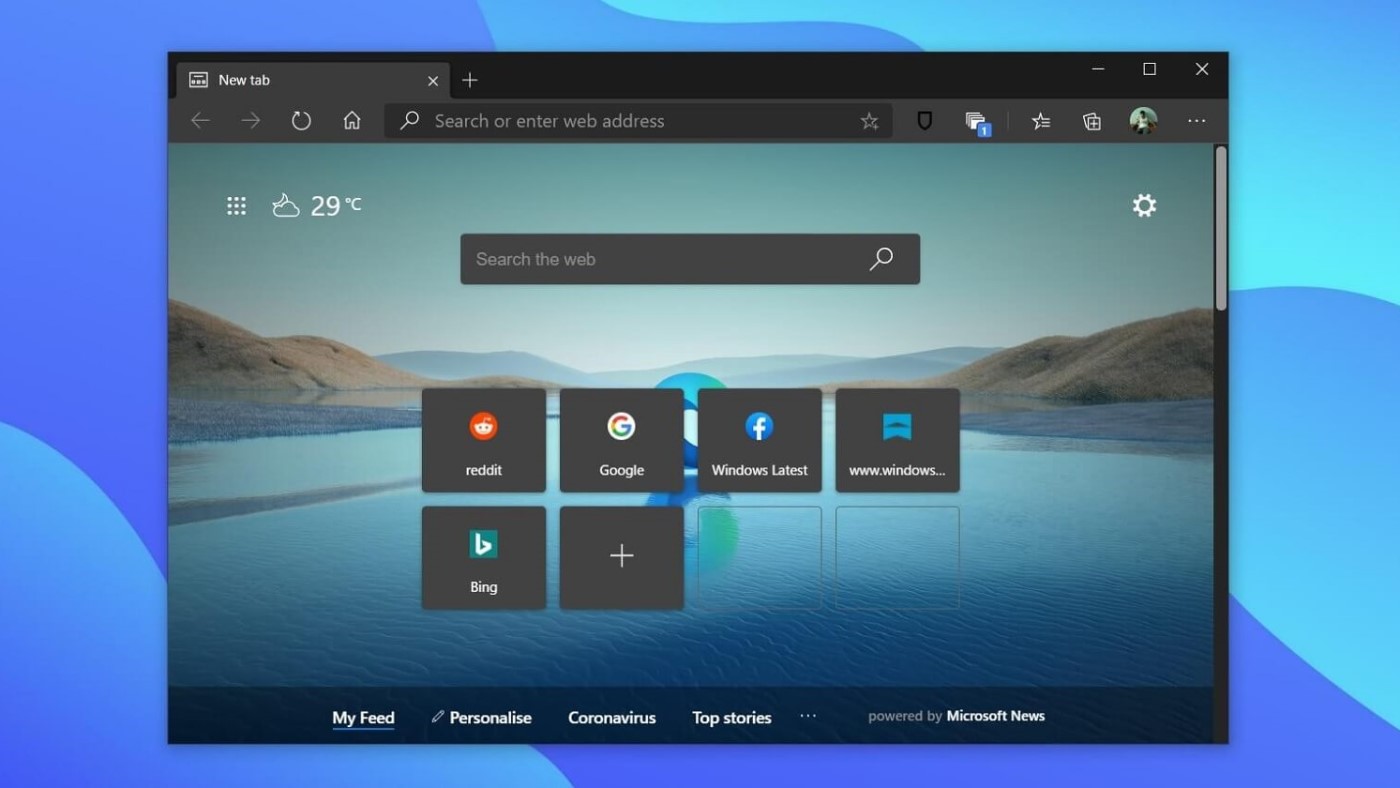Click the address bar search field
1400x788 pixels.
click(638, 121)
